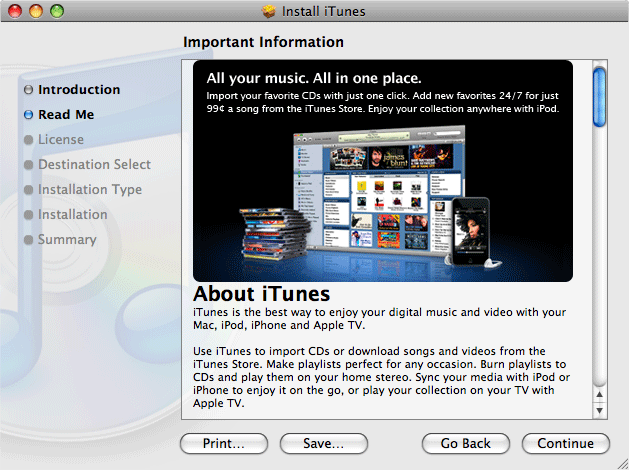The width and height of the screenshot is (629, 470).
Task: Click the Summary step label
Action: click(67, 239)
